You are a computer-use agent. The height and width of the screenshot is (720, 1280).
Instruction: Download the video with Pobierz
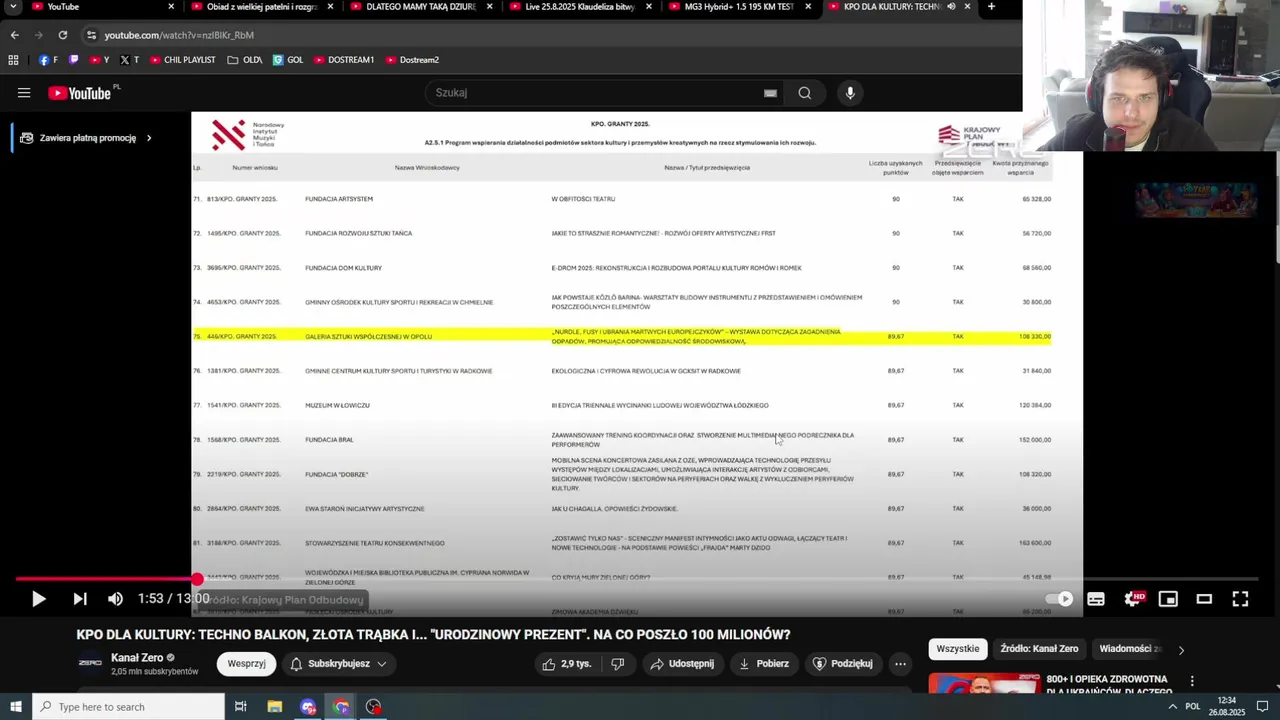click(764, 664)
